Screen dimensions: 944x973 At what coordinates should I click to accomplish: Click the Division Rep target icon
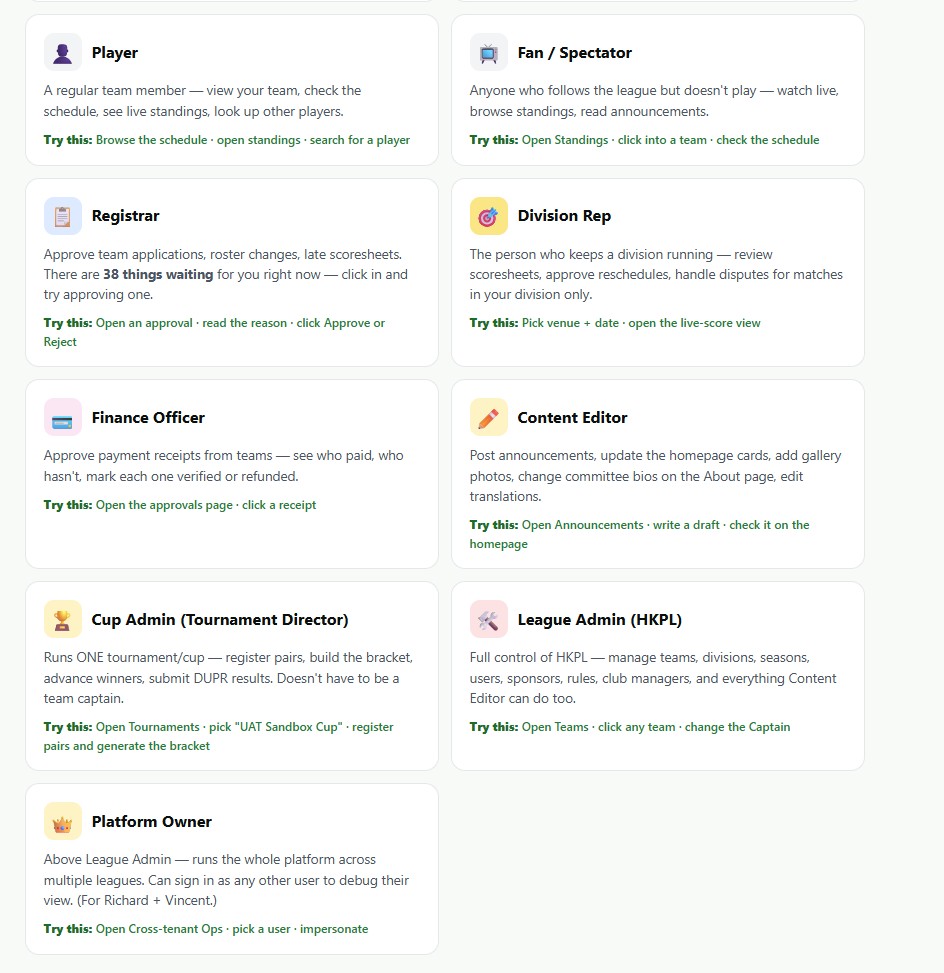click(x=488, y=216)
